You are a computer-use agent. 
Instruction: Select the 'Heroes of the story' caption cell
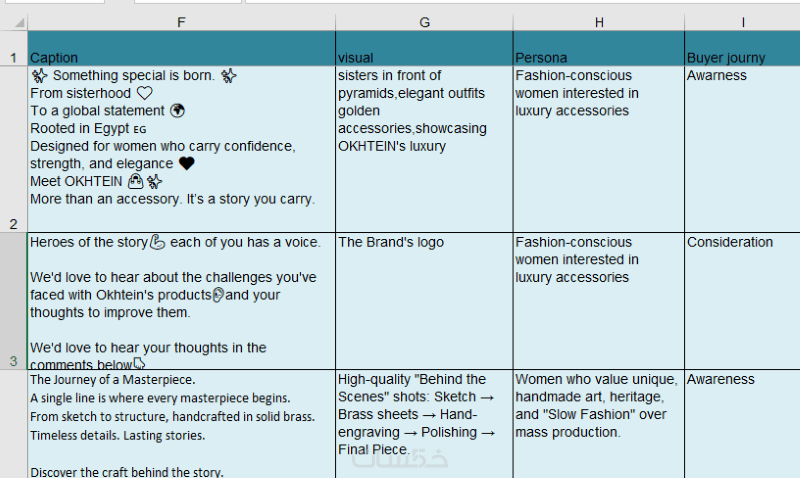point(181,301)
